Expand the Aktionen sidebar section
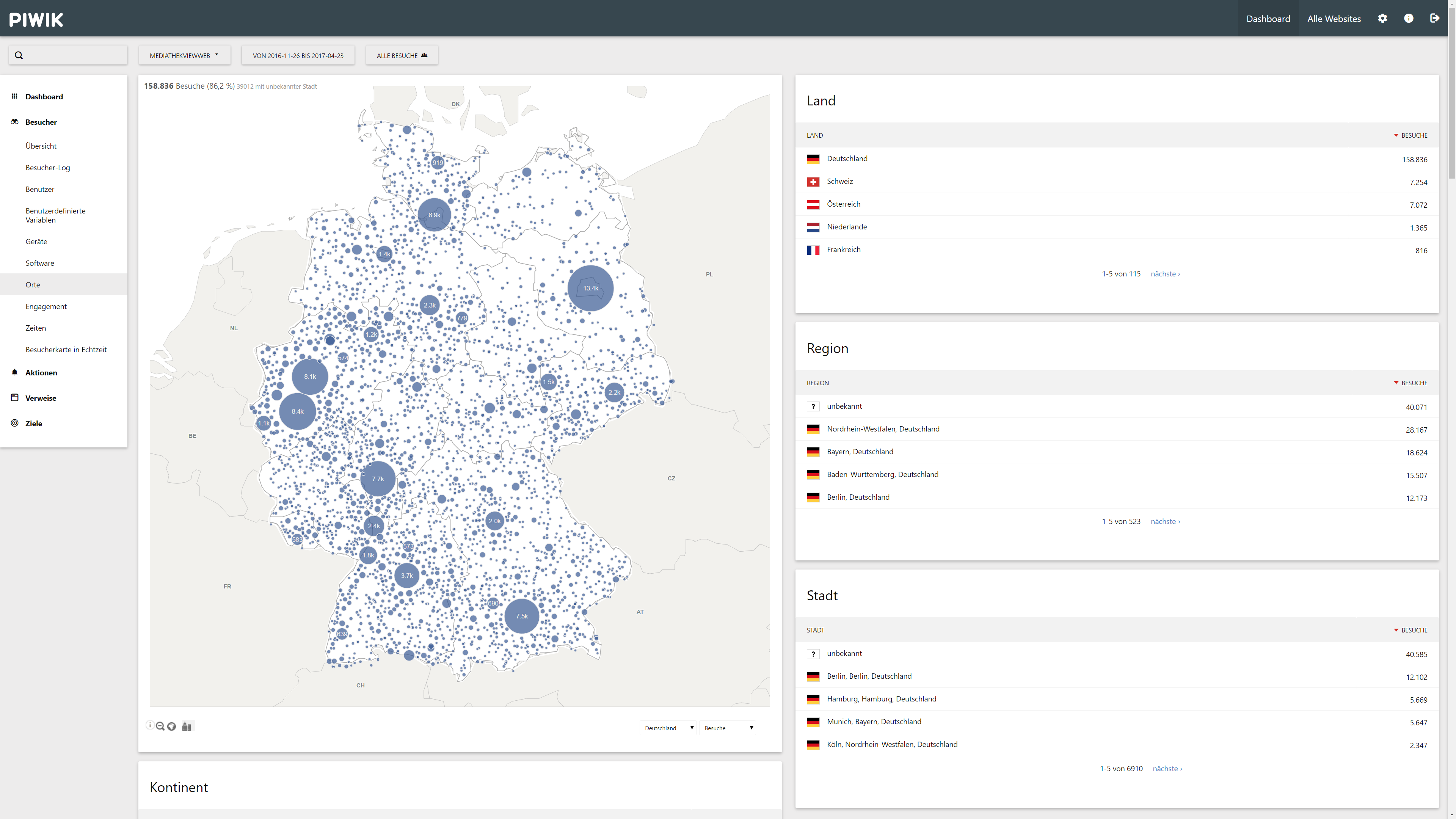The height and width of the screenshot is (819, 1456). [x=41, y=373]
